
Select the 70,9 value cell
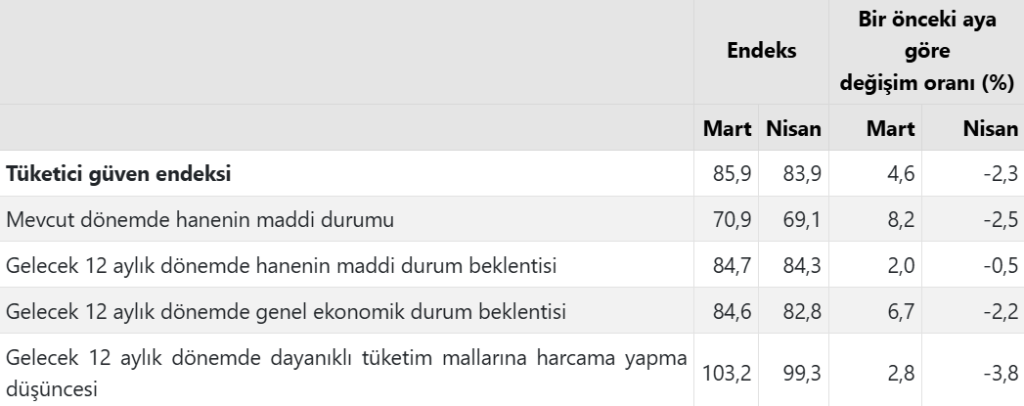click(730, 220)
